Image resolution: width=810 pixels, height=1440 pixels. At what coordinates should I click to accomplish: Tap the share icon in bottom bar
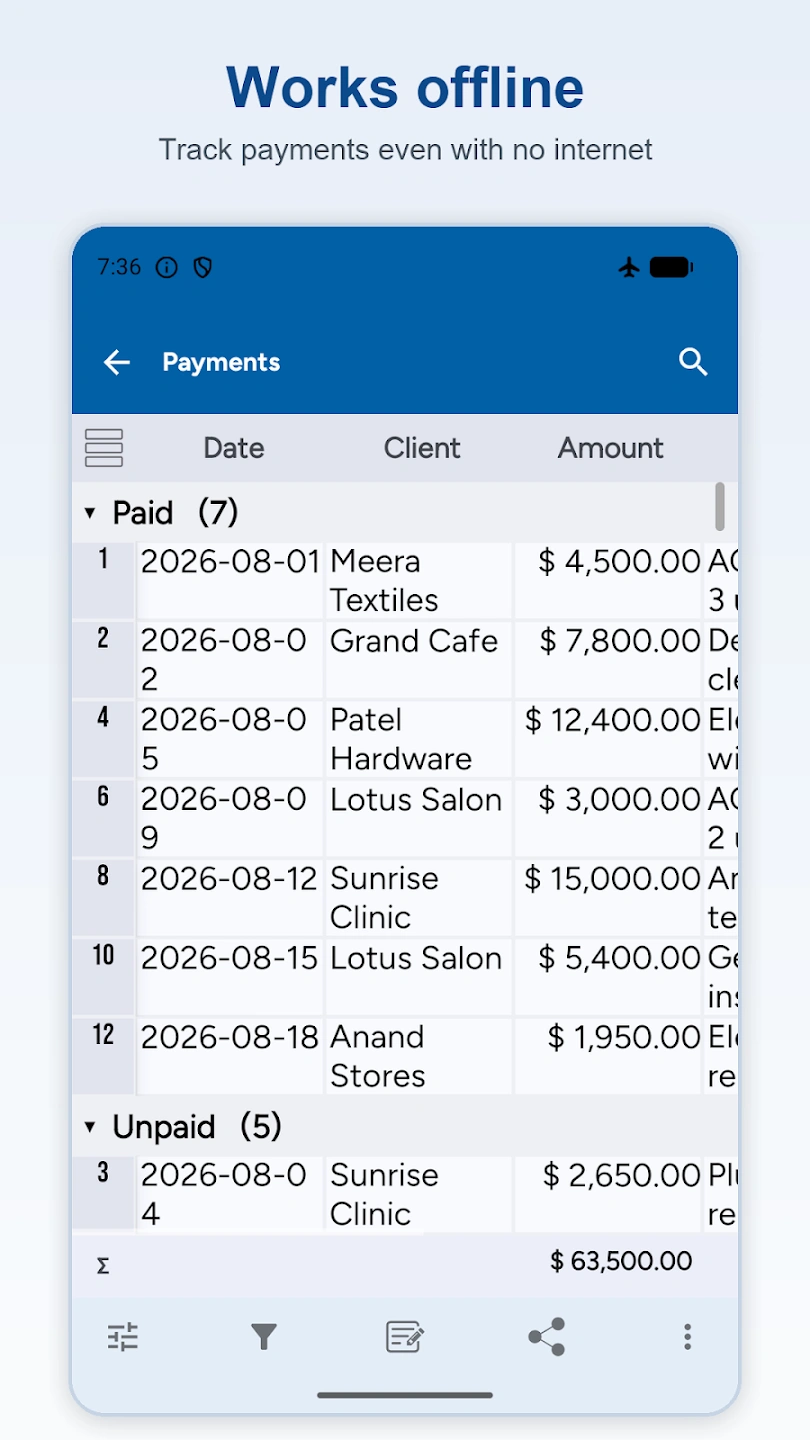(547, 1337)
